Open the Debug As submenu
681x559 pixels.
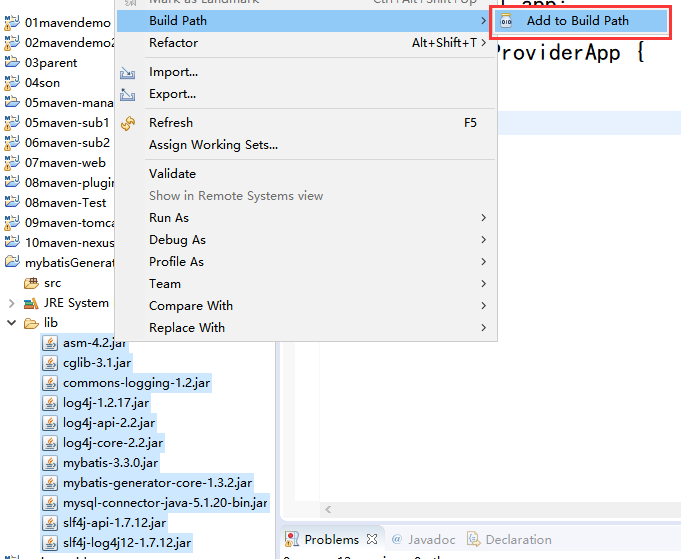click(307, 240)
